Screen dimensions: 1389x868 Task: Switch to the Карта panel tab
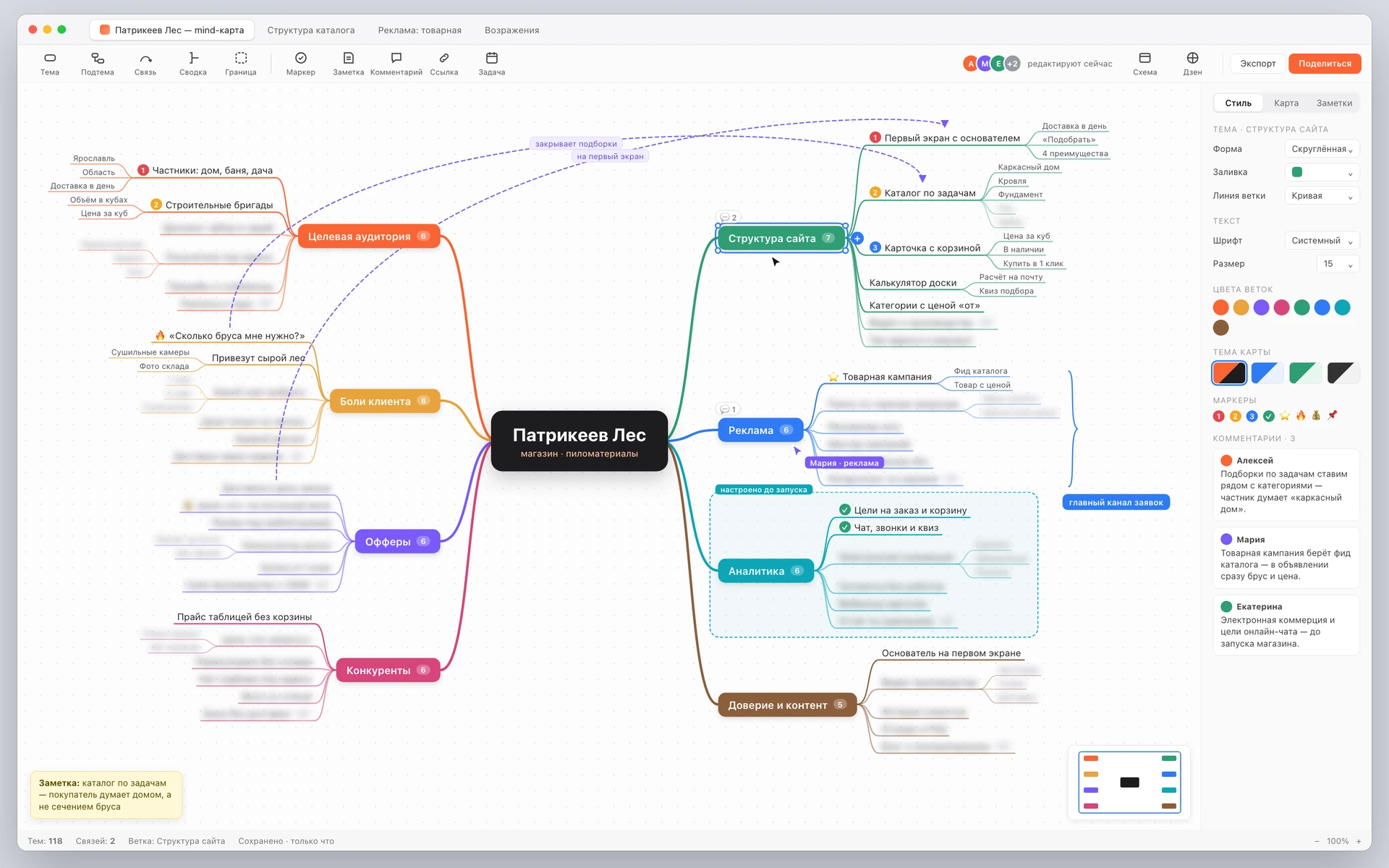pyautogui.click(x=1286, y=103)
